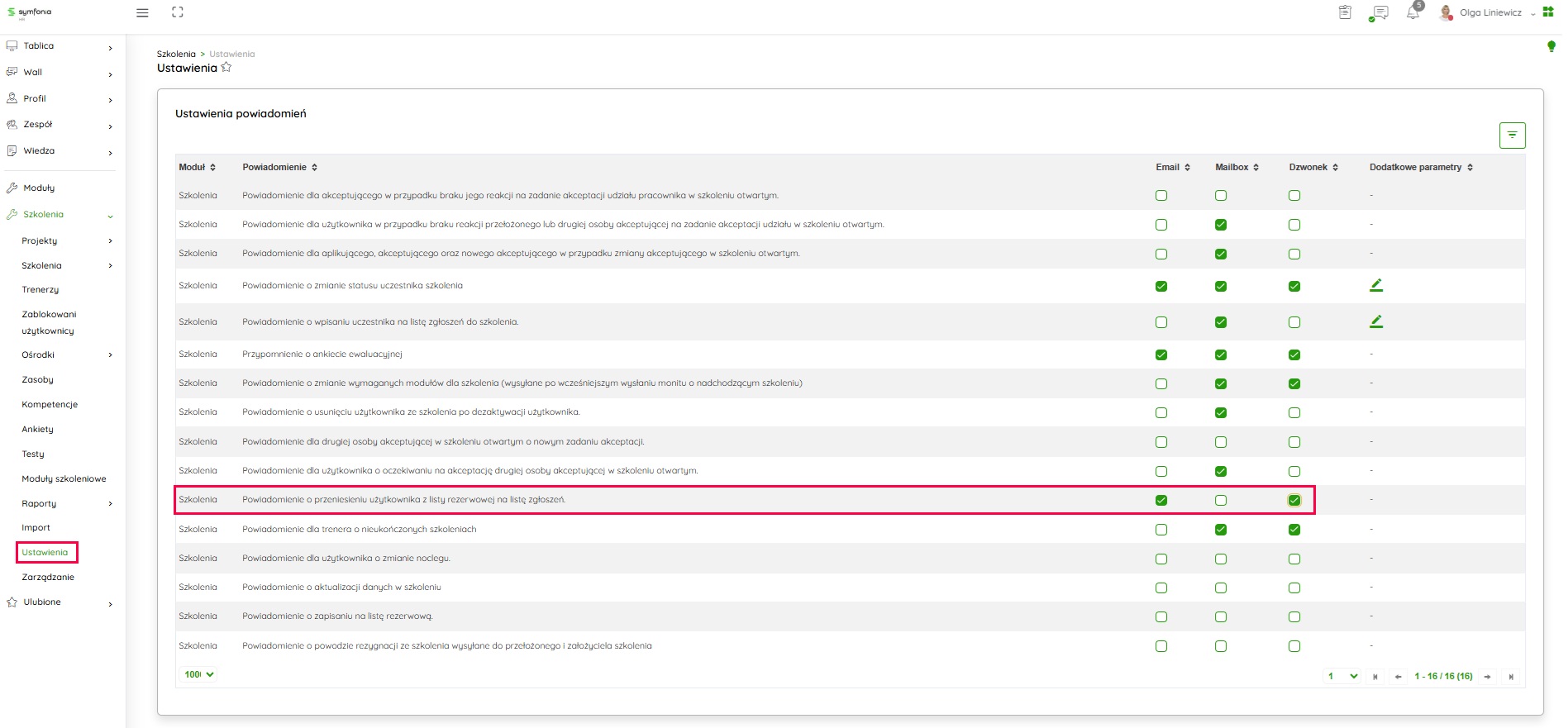Edit parameters for participant status change notification

click(x=1375, y=286)
